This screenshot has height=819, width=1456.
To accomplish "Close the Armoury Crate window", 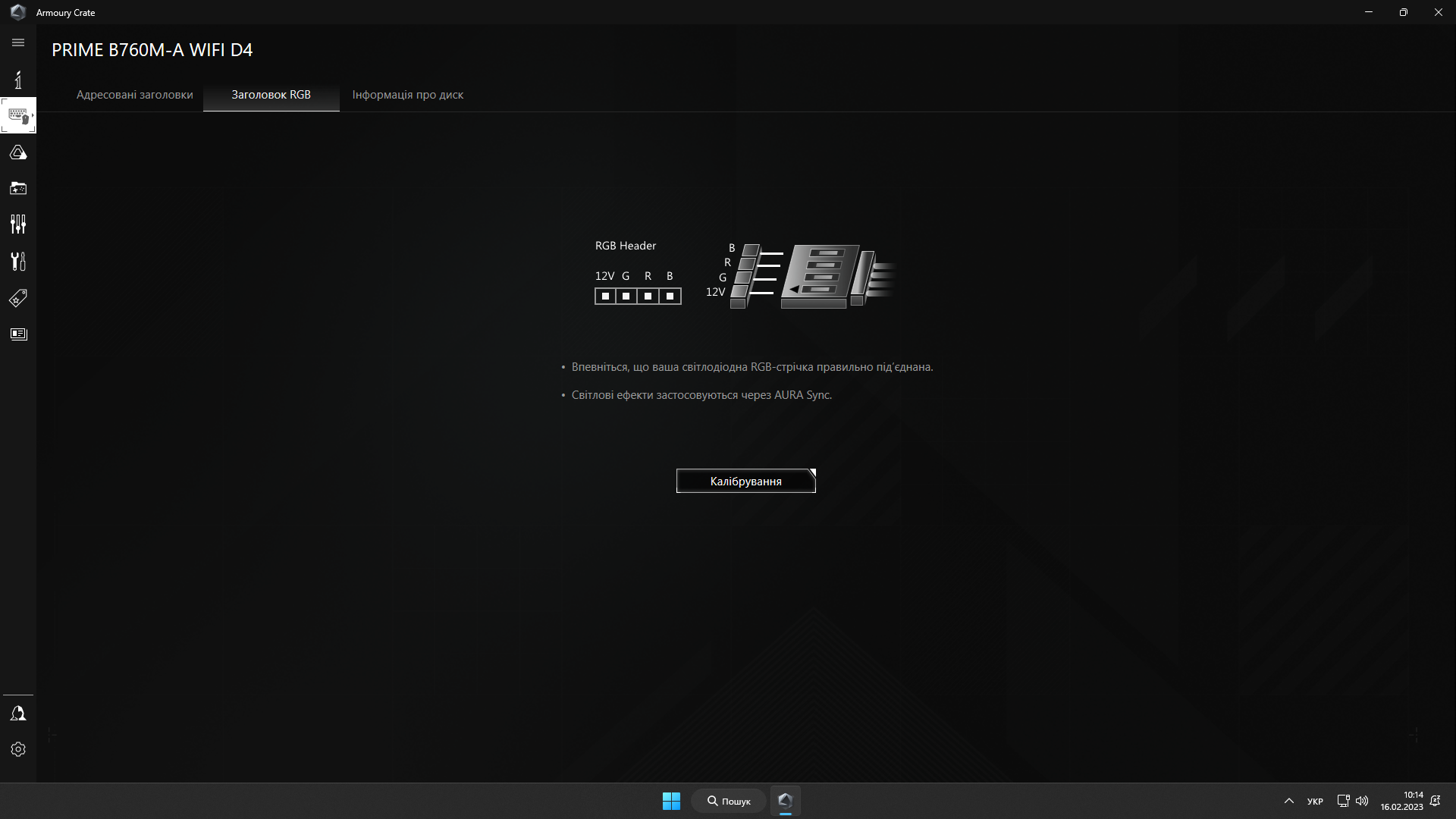I will (x=1439, y=12).
